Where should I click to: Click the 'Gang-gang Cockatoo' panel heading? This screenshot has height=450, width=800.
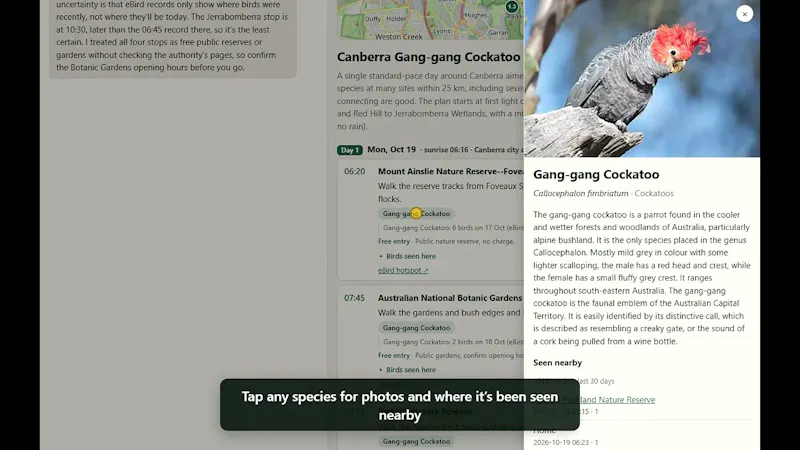click(596, 174)
